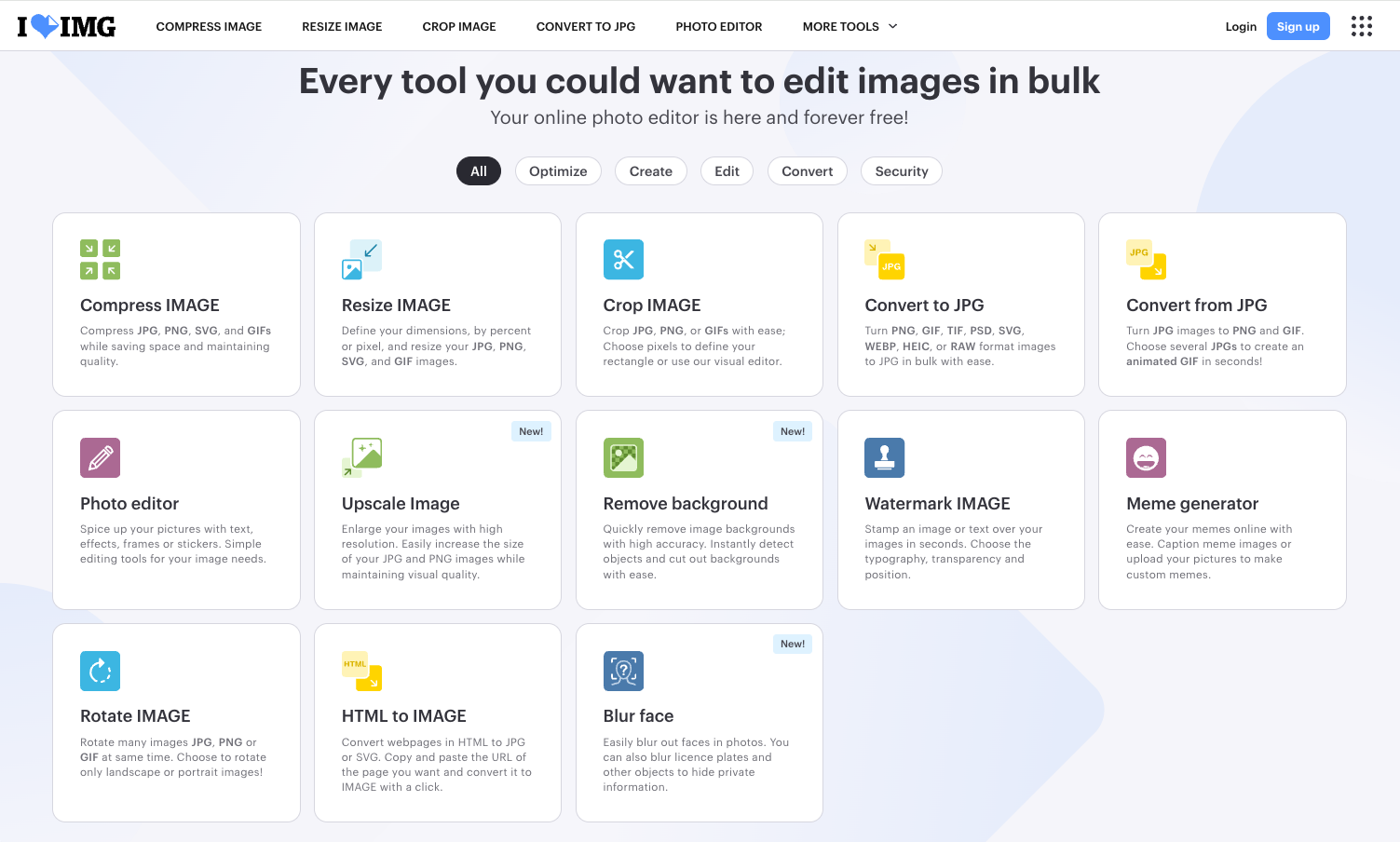
Task: Open COMPRESS IMAGE from the top menu
Action: 209,26
